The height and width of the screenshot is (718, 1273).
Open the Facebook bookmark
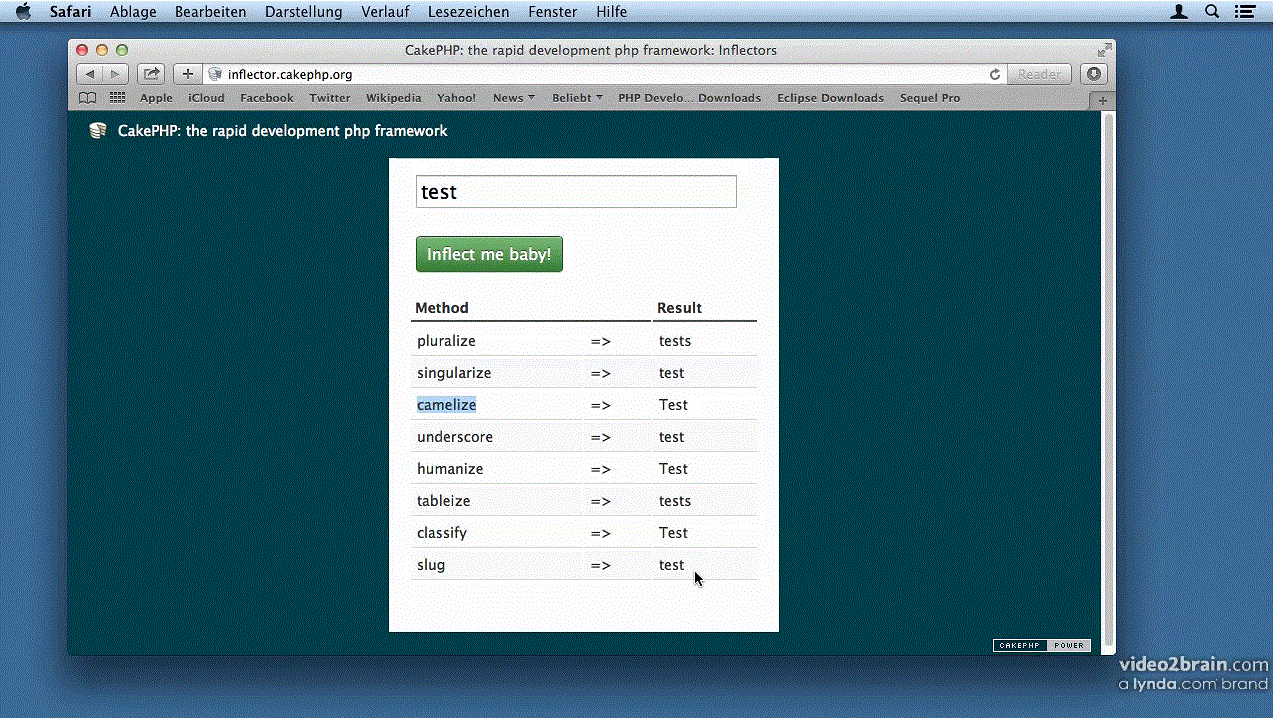(x=267, y=98)
